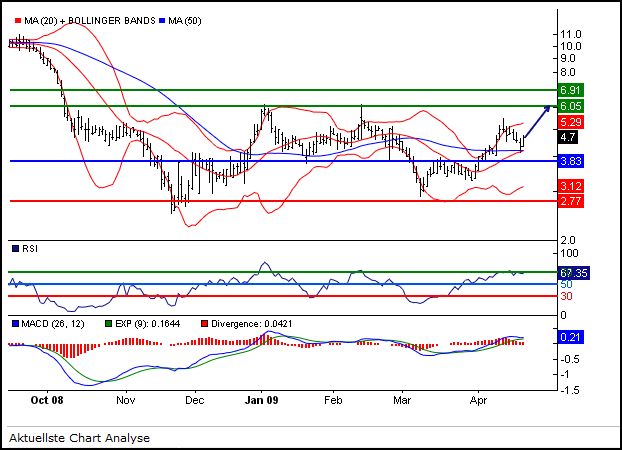Image resolution: width=622 pixels, height=450 pixels.
Task: Click the 'Aktuellste Chart Analyse' caption
Action: pyautogui.click(x=79, y=438)
